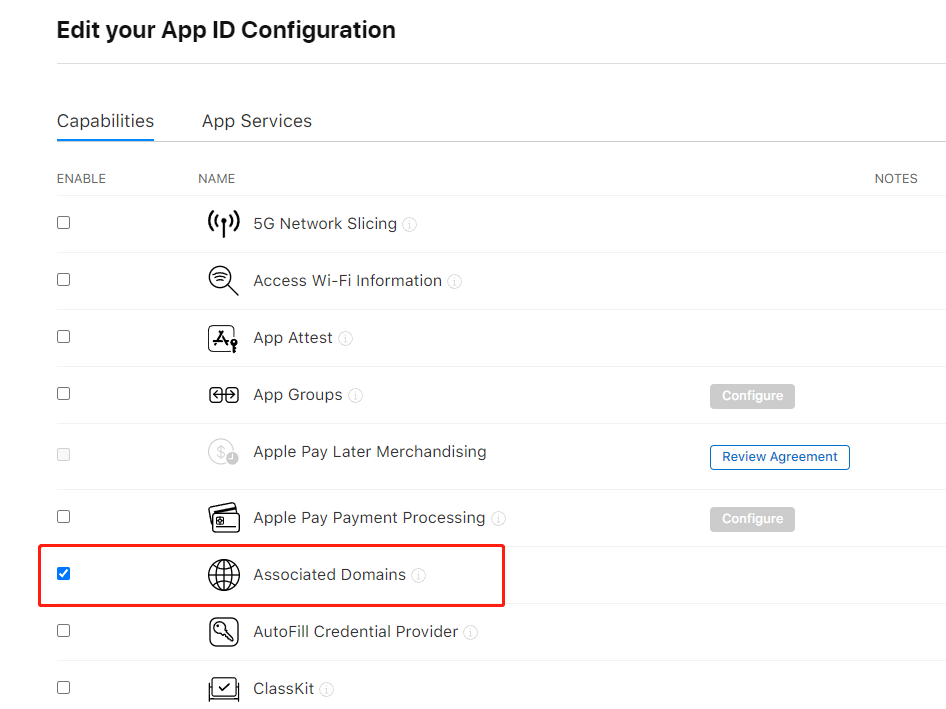Image resolution: width=946 pixels, height=709 pixels.
Task: Enable the App Groups checkbox
Action: tap(64, 393)
